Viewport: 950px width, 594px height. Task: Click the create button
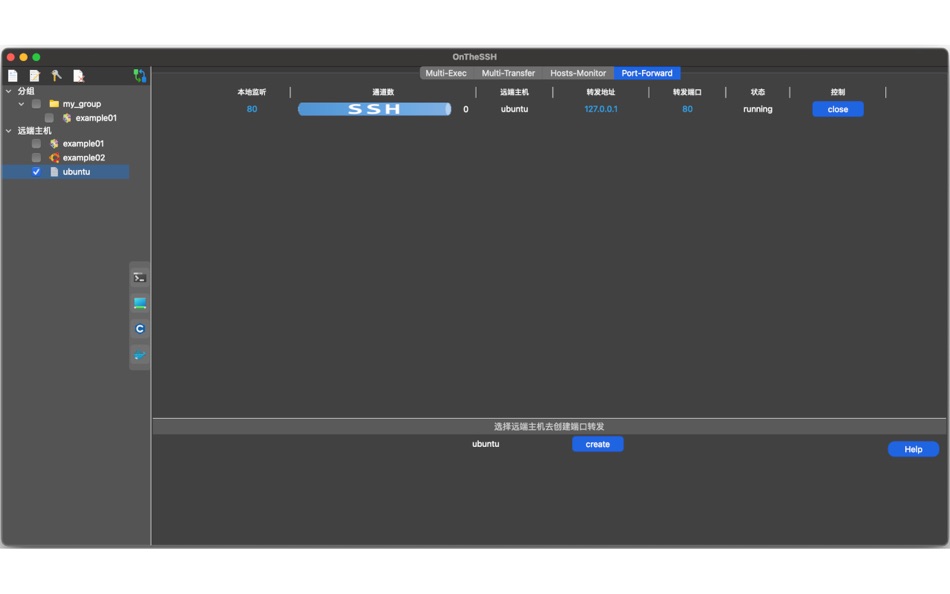click(x=597, y=444)
